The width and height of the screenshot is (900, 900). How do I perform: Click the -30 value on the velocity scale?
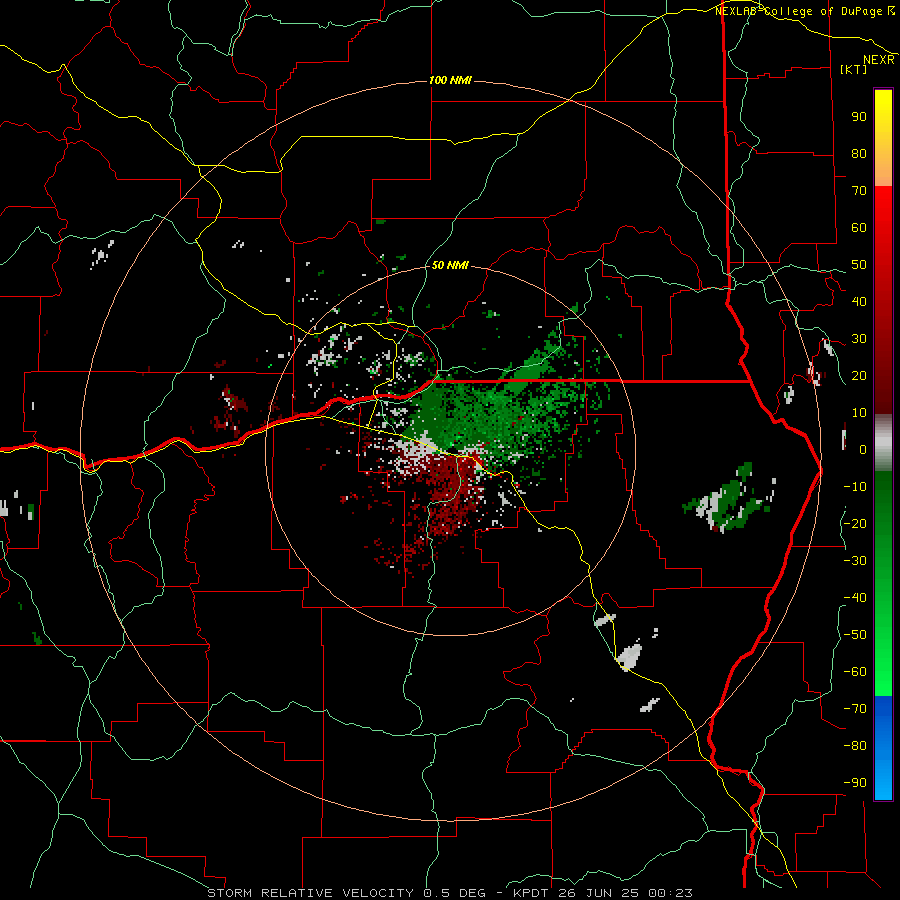855,561
